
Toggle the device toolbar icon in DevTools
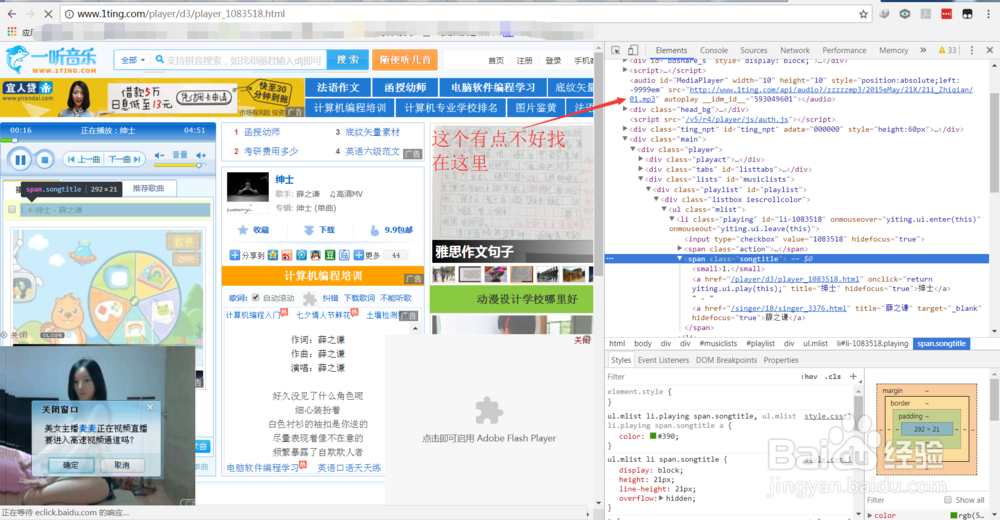(x=633, y=50)
